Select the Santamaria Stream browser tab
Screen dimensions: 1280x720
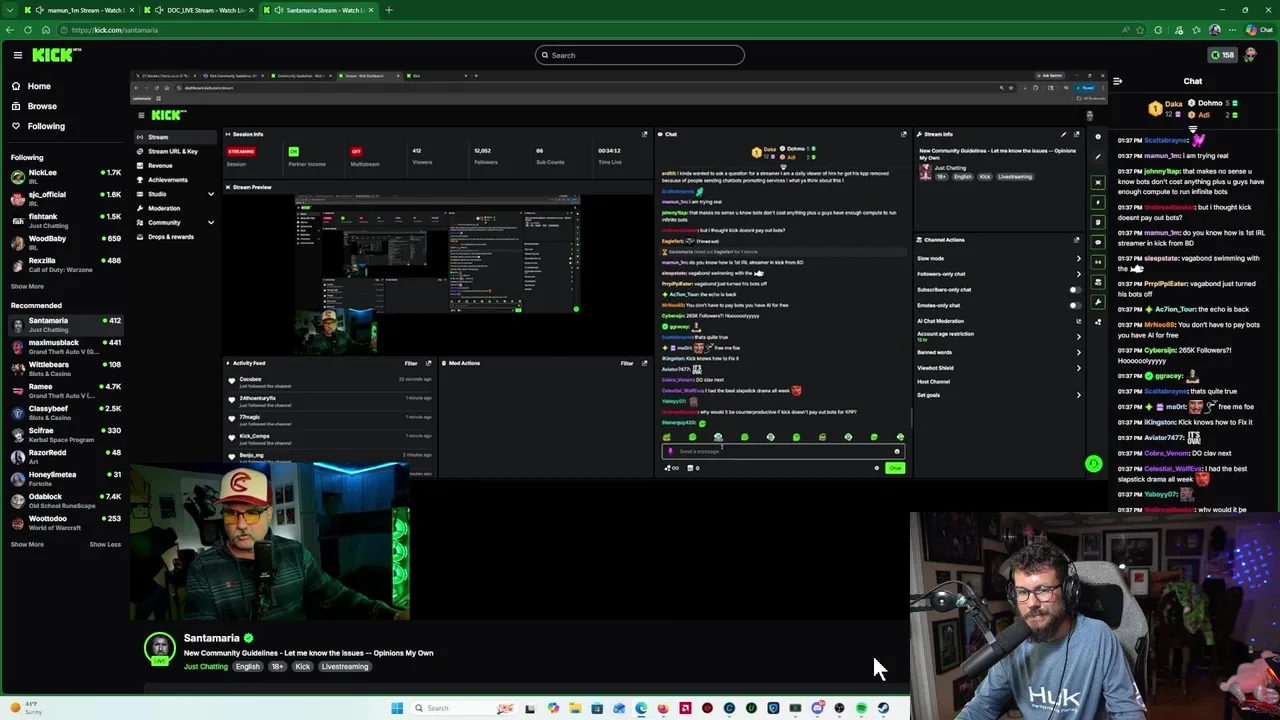(320, 10)
